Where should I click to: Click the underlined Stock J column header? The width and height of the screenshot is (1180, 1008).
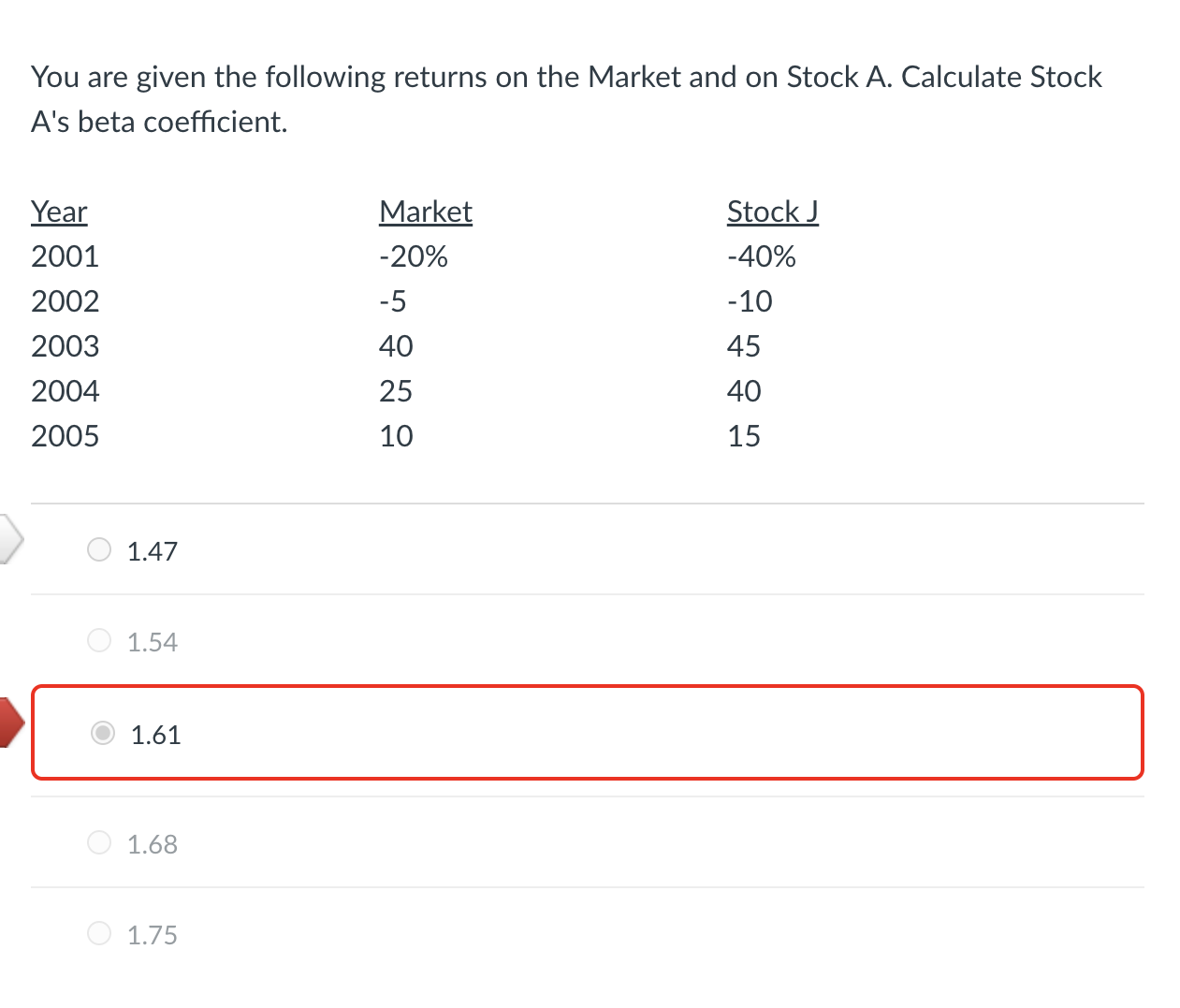(x=773, y=212)
